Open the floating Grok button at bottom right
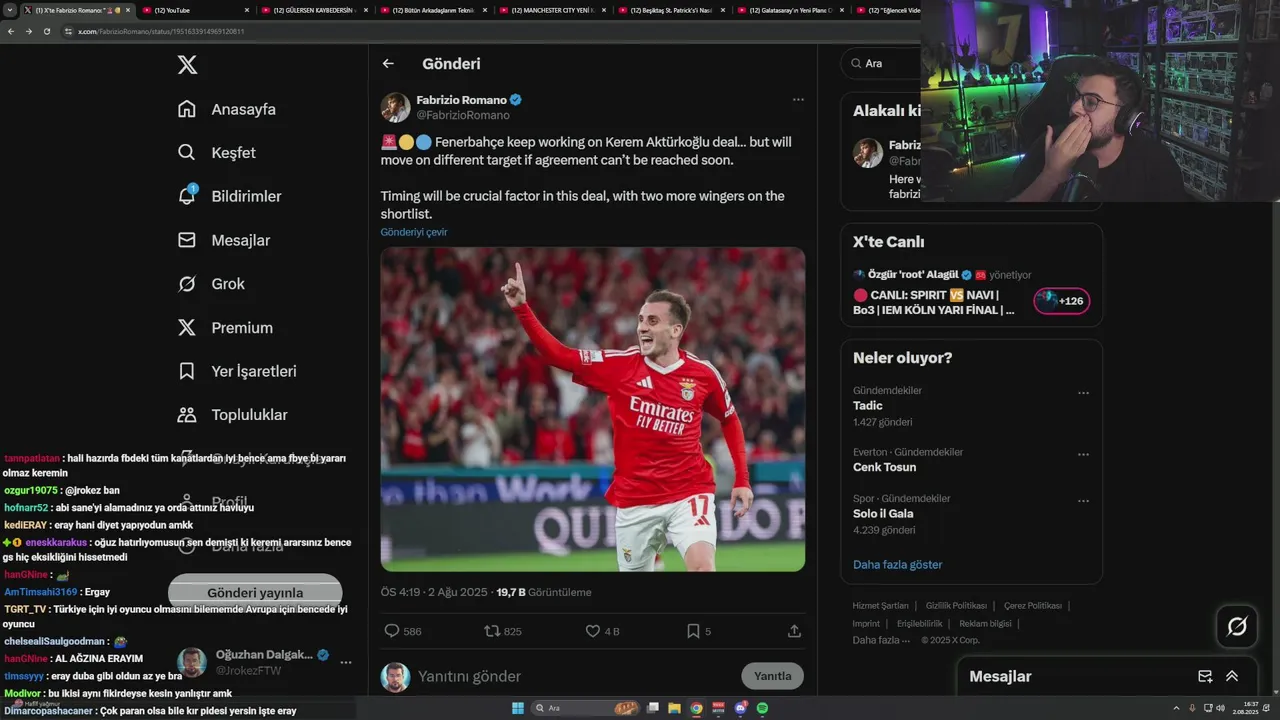1280x720 pixels. pyautogui.click(x=1237, y=627)
